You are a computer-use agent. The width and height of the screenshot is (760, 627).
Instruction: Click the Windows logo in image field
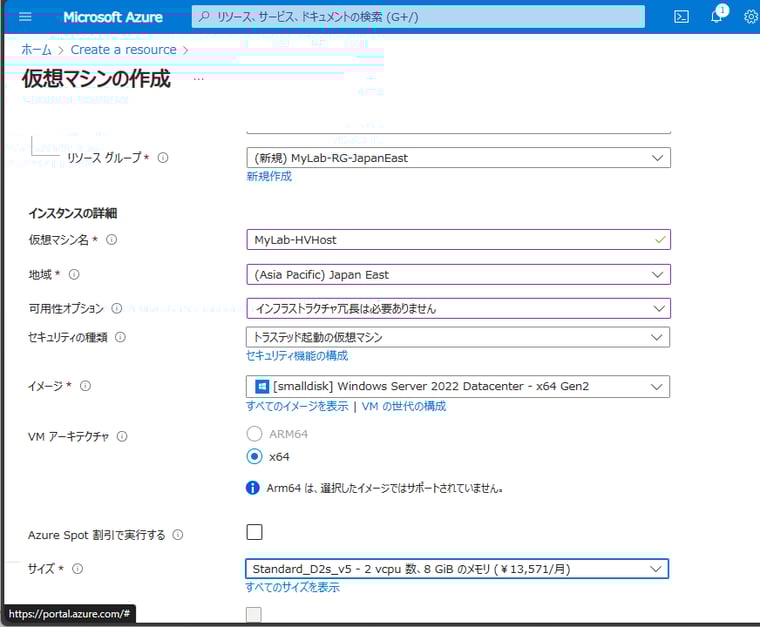click(x=262, y=386)
